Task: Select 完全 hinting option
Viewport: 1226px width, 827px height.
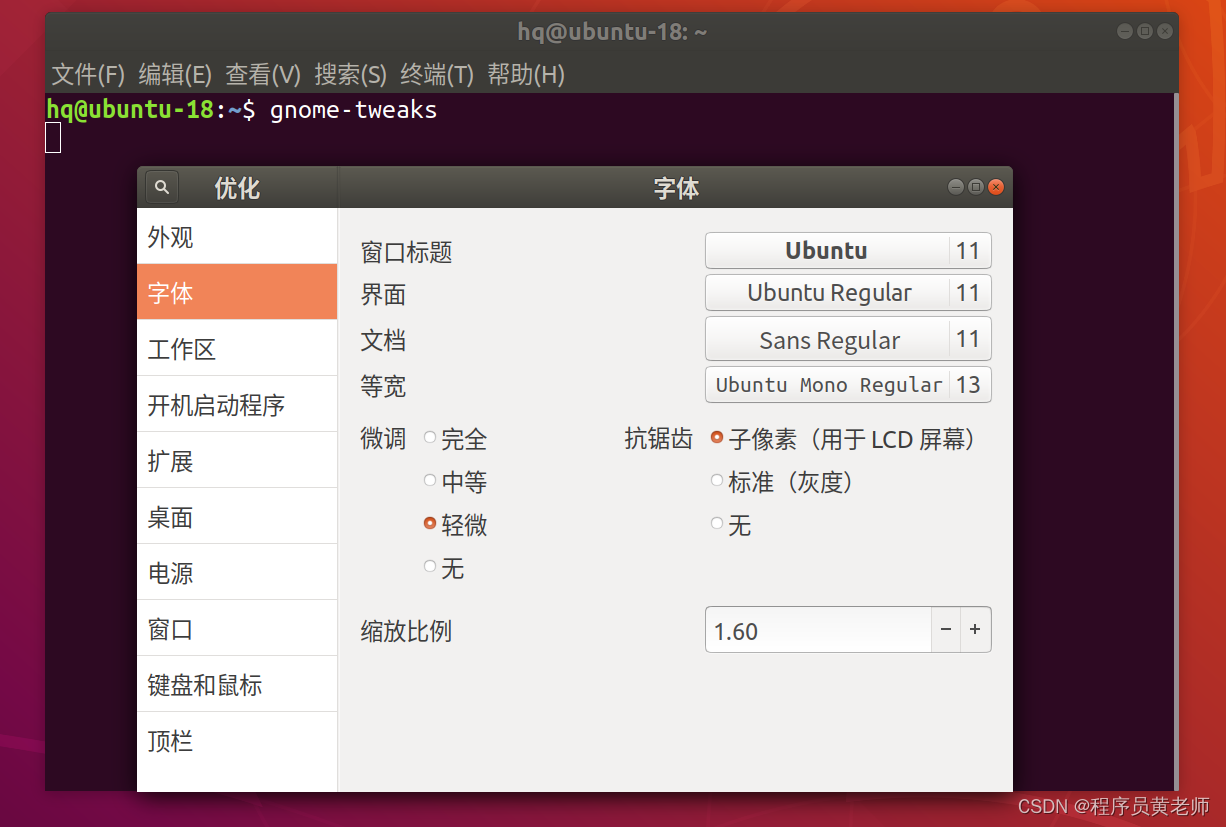Action: [455, 438]
